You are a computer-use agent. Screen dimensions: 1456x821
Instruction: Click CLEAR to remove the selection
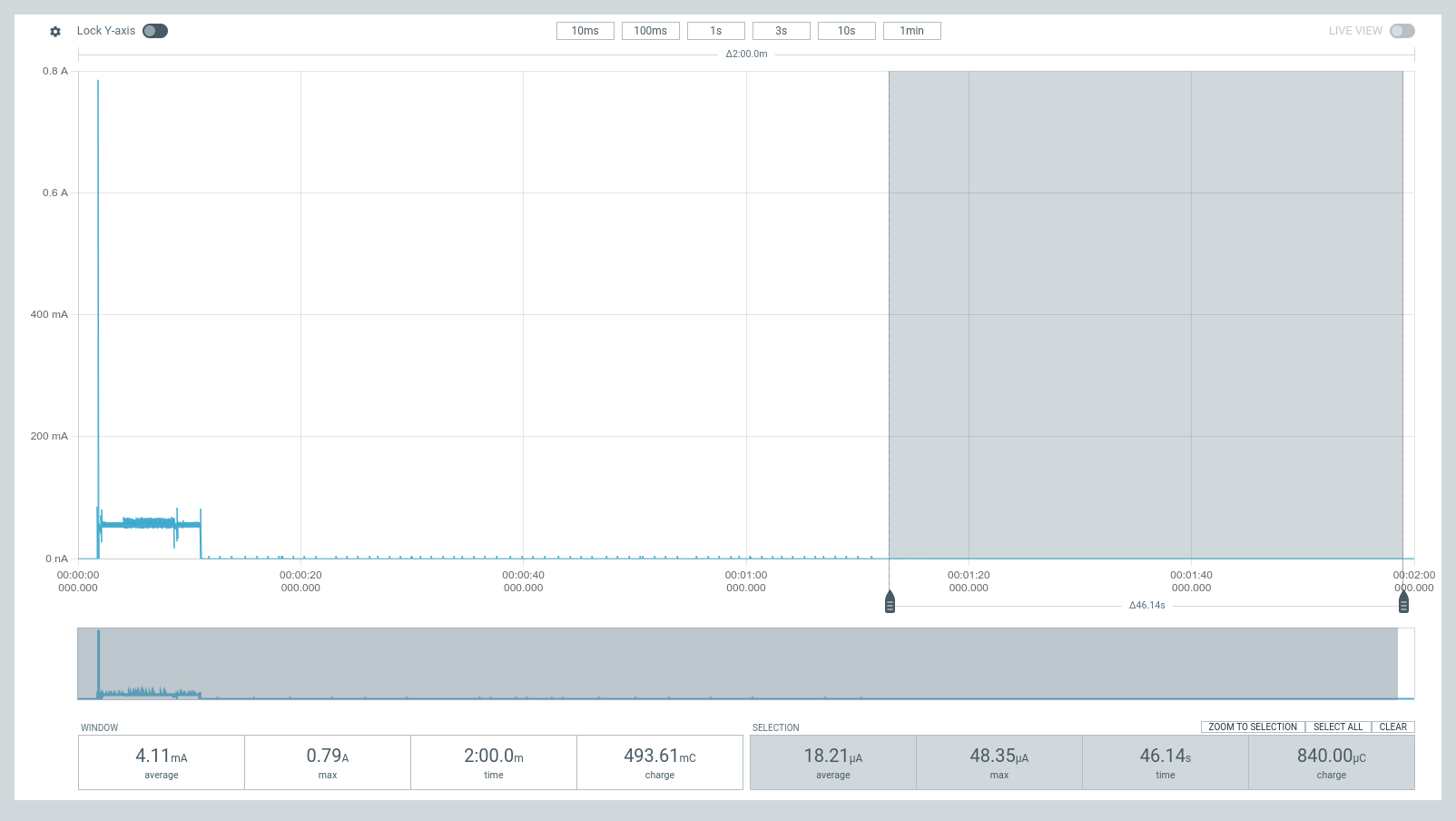(x=1392, y=727)
